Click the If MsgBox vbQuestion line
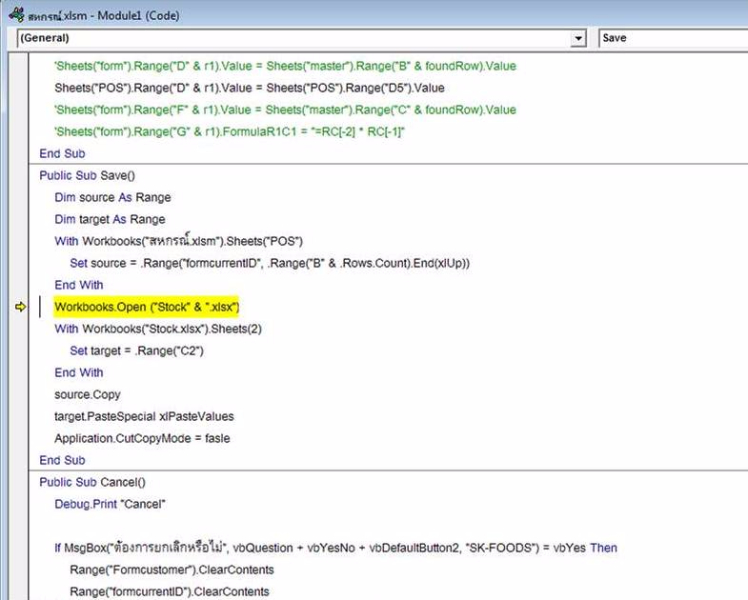This screenshot has height=600, width=748. 335,548
